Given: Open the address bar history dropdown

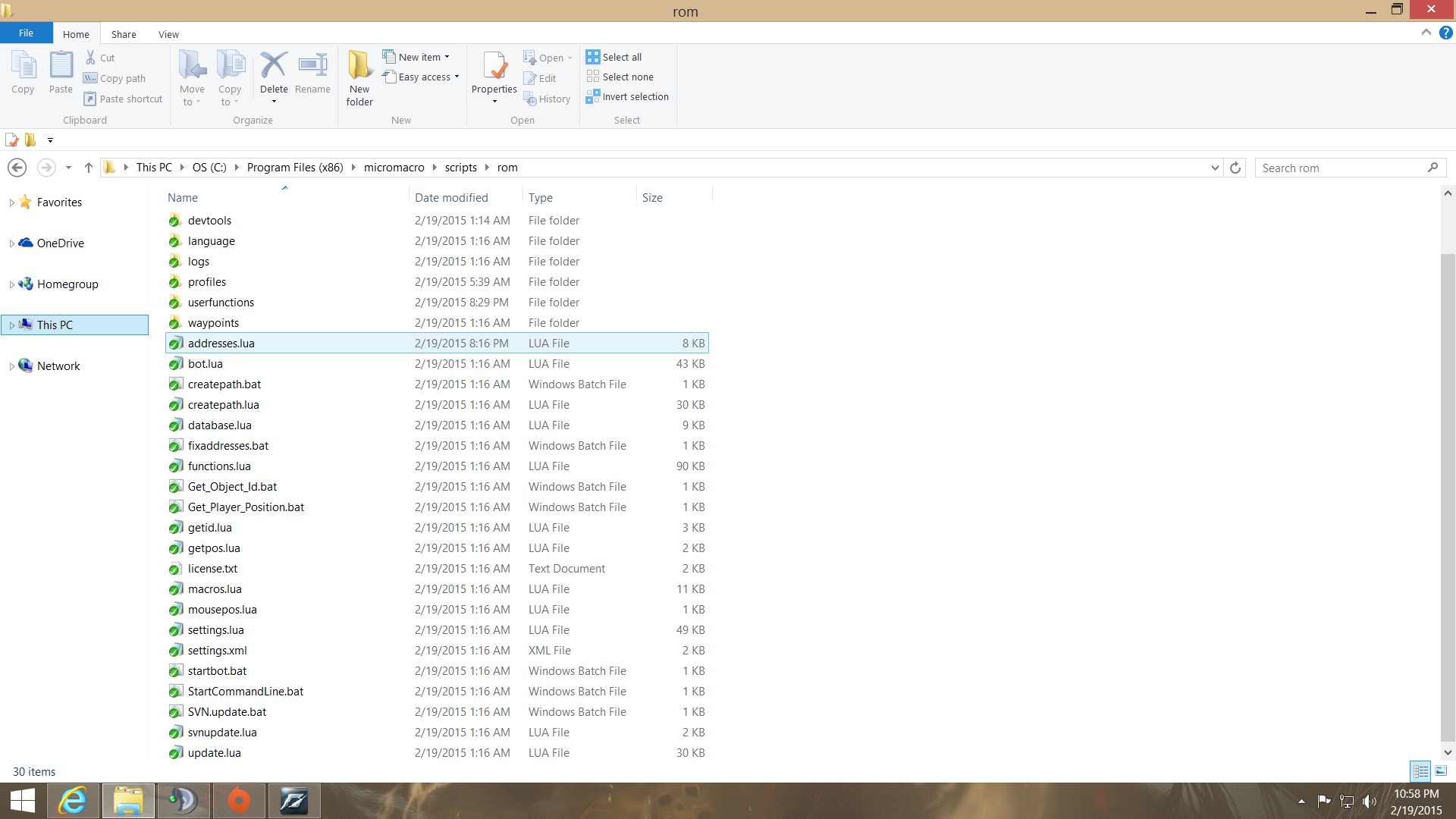Looking at the screenshot, I should [x=1215, y=168].
